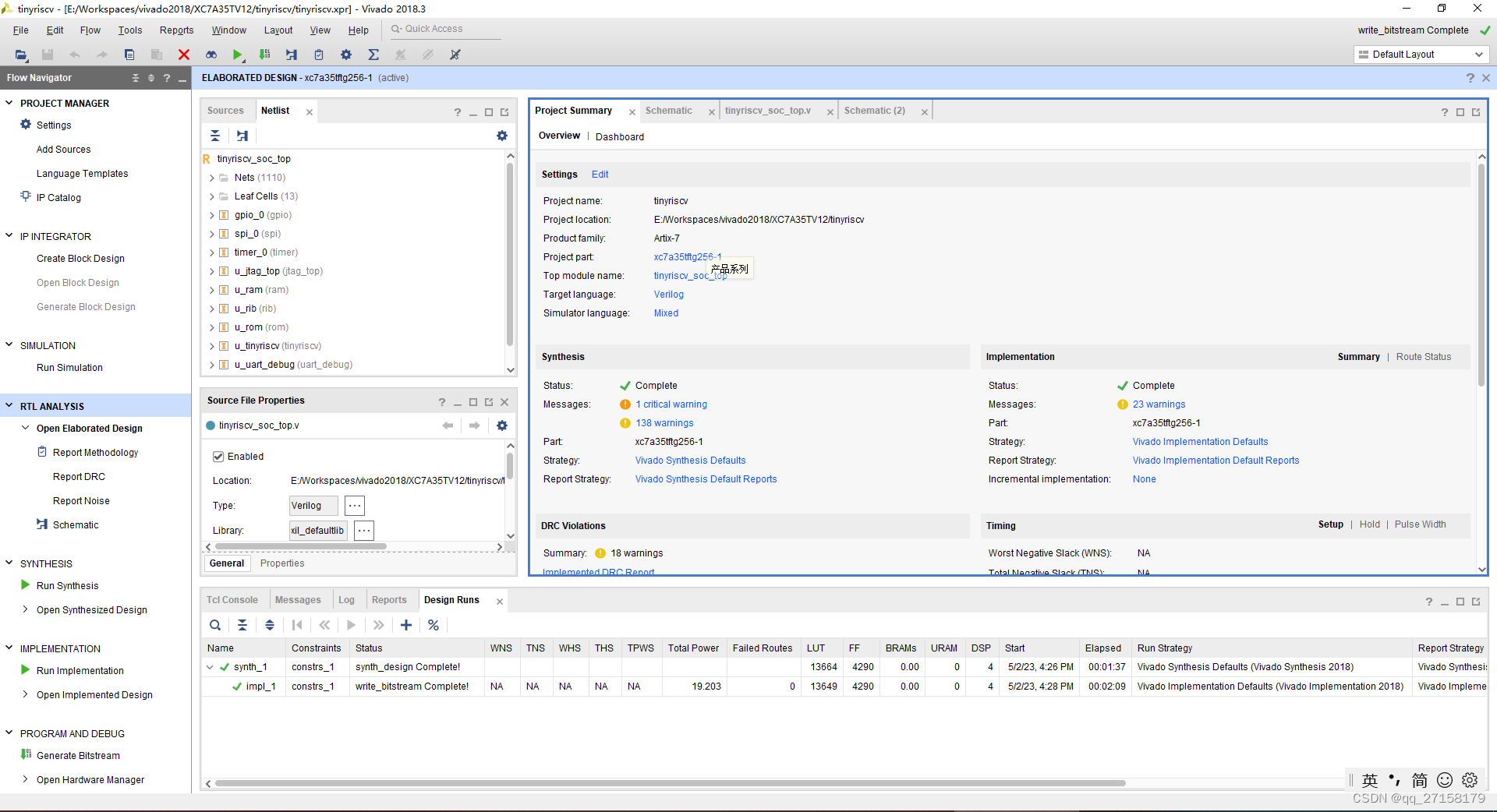
Task: Expand Open Synthesized Design item
Action: click(26, 609)
